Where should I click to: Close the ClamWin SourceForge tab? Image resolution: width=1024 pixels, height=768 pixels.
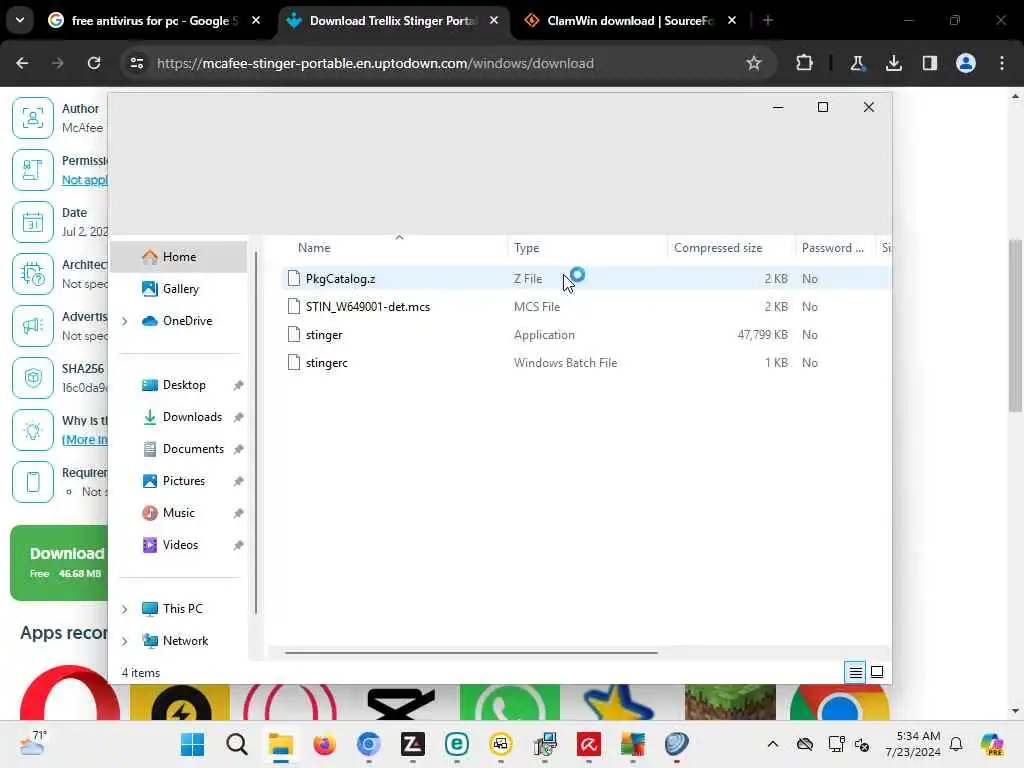click(731, 21)
